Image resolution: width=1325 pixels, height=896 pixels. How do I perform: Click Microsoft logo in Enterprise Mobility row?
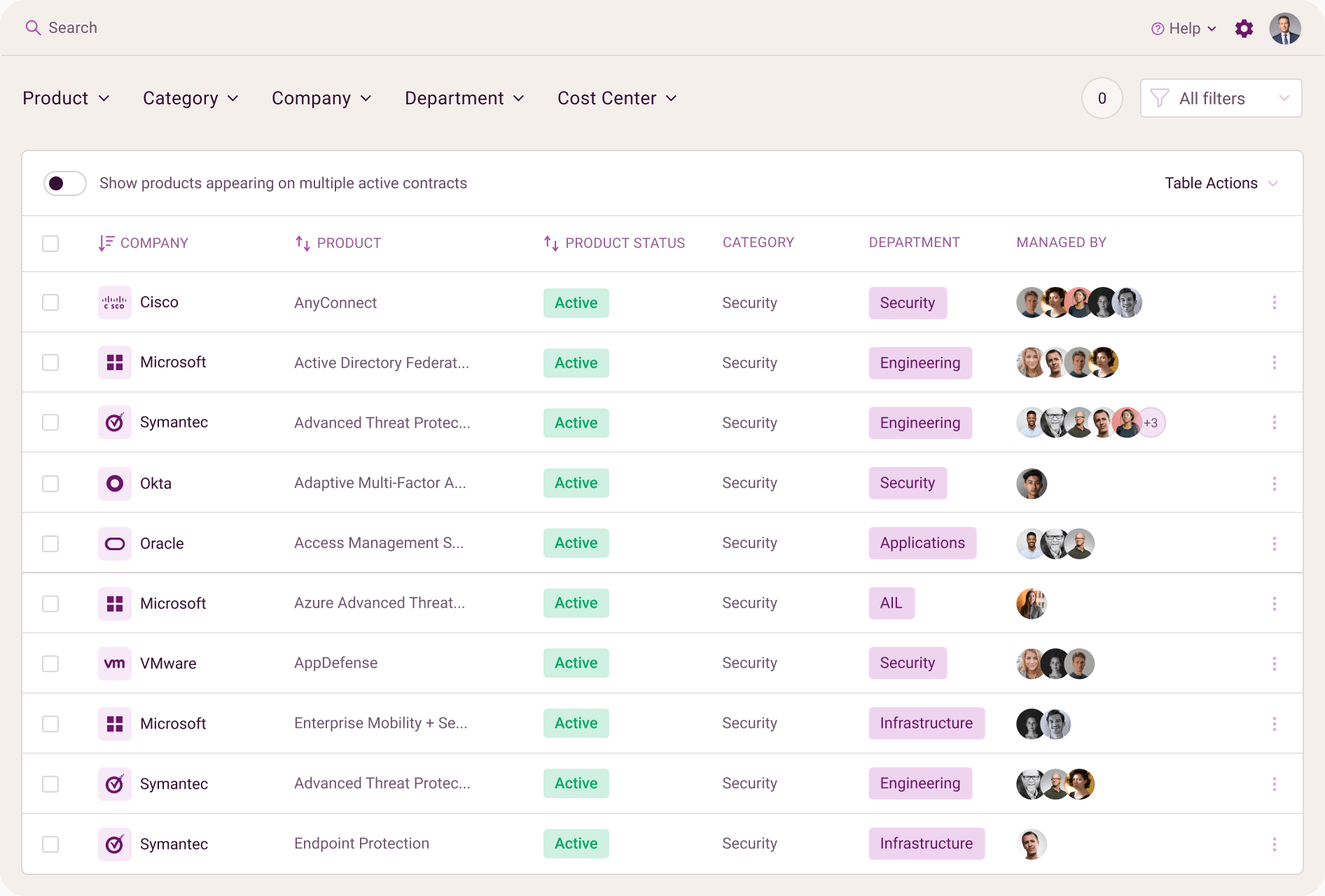point(115,724)
